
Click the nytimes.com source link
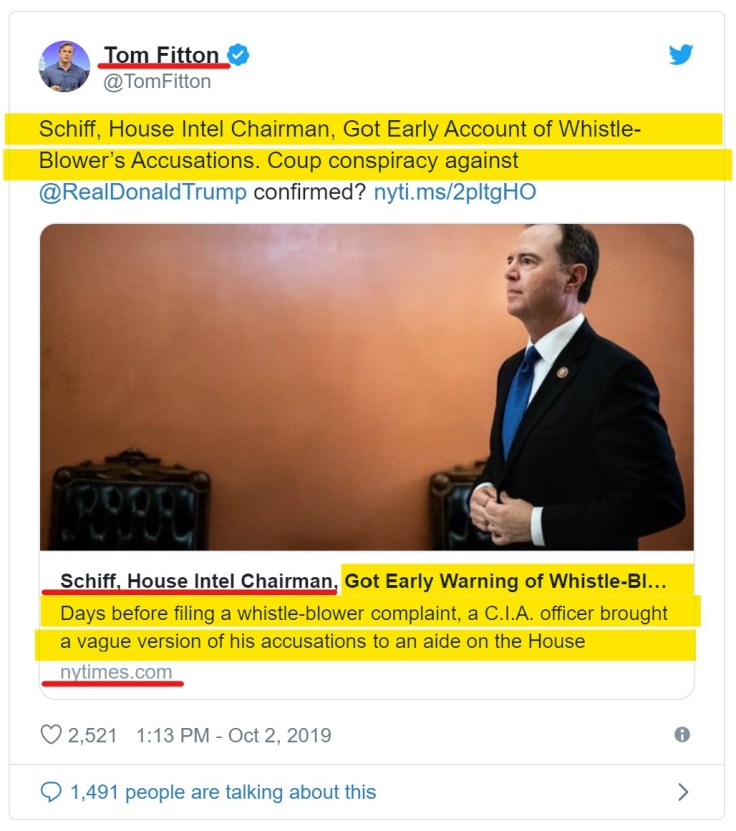point(116,672)
